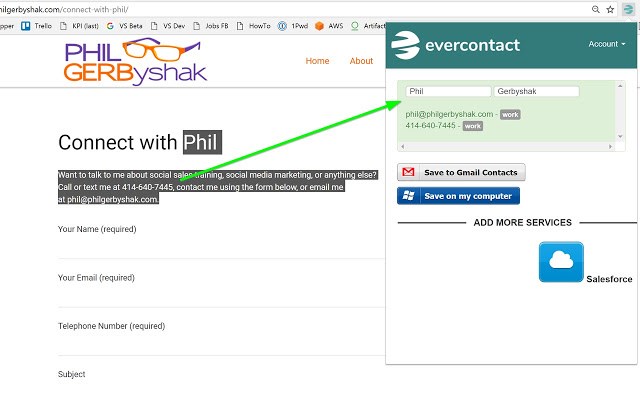Click the zoom magnifier icon in address bar
The width and height of the screenshot is (640, 400).
[596, 9]
